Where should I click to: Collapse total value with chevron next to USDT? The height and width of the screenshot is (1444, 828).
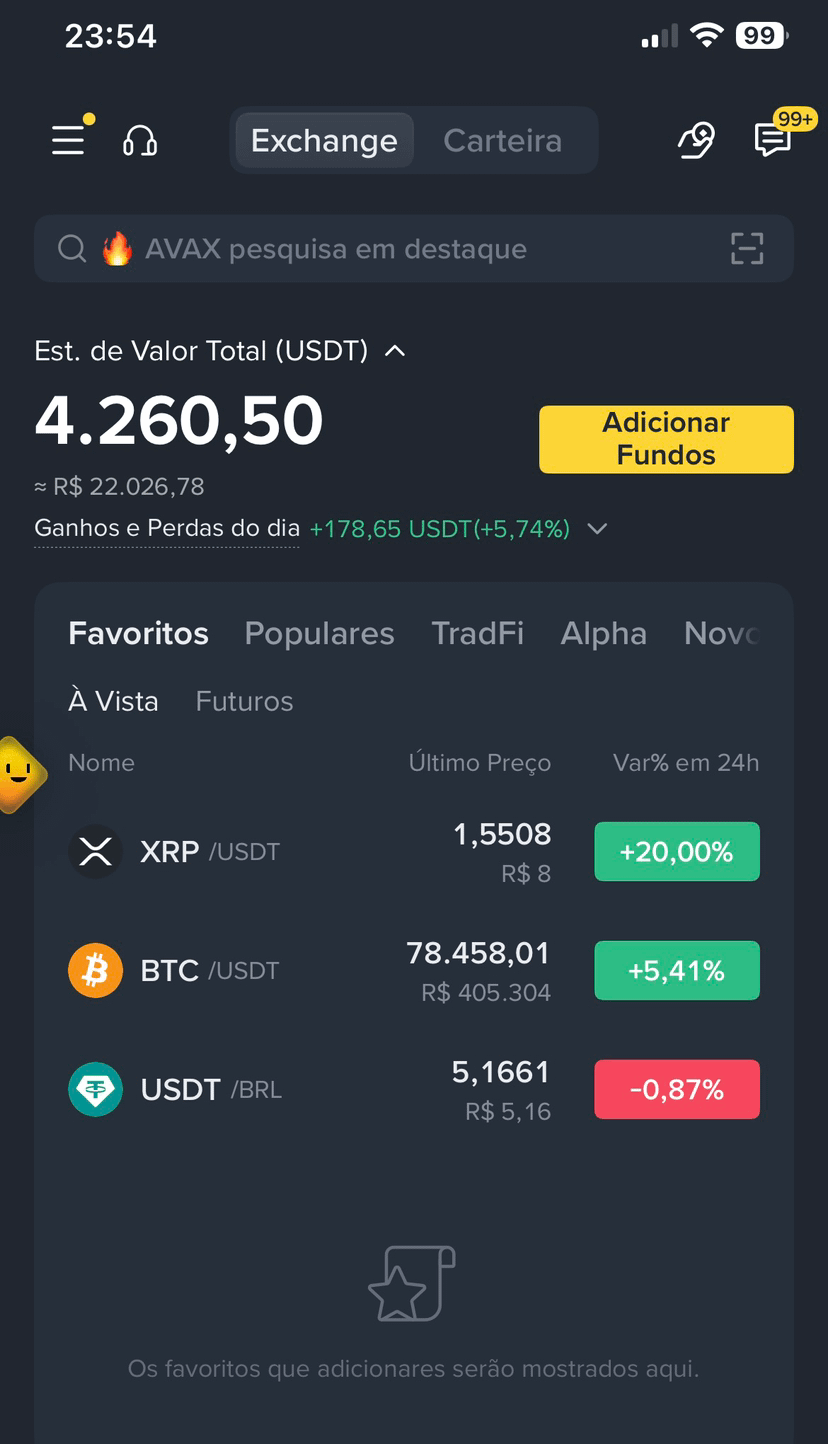click(395, 351)
